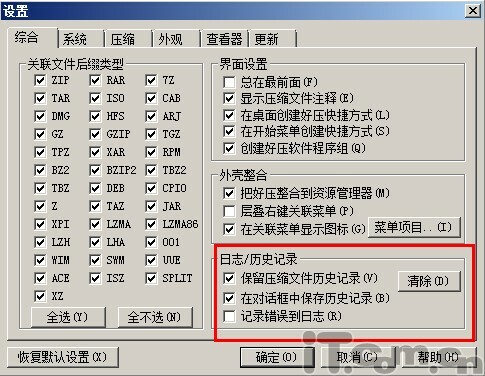Toggle the GZIP association checkbox
The image size is (485, 376).
[95, 134]
